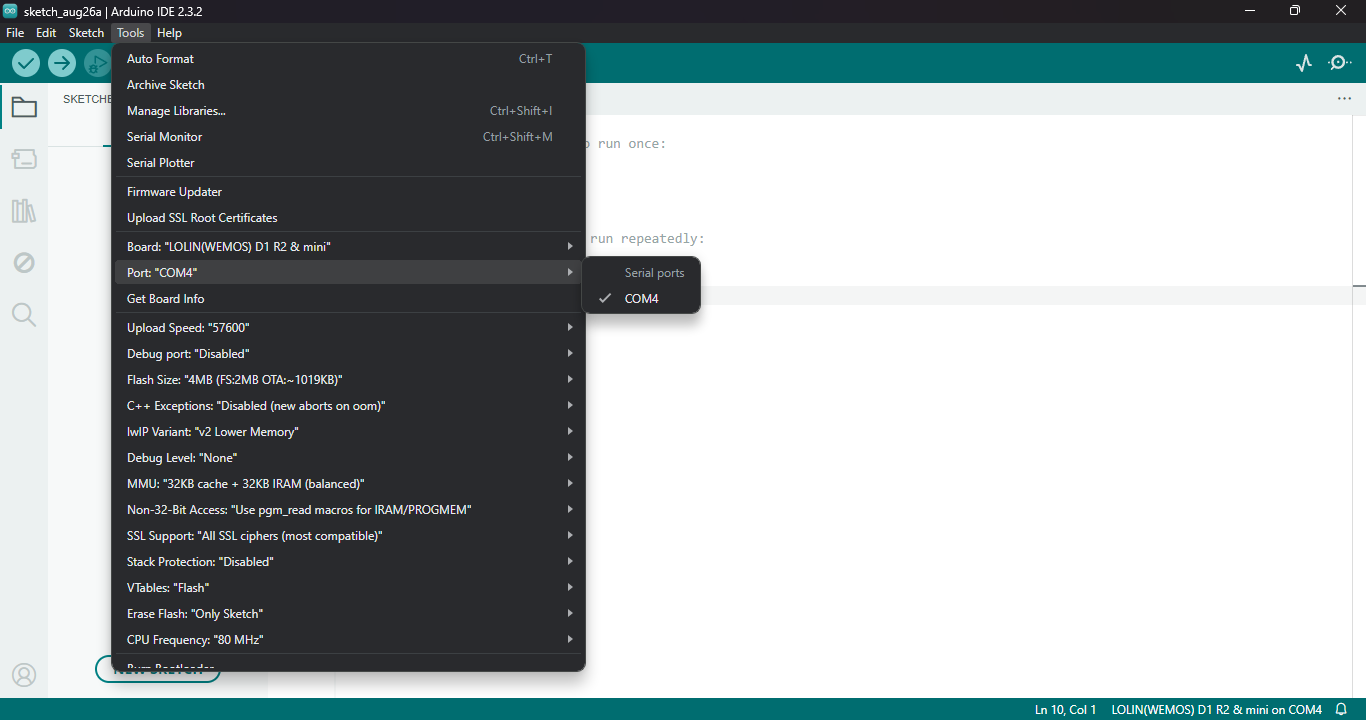1366x720 pixels.
Task: Open the File menu
Action: (x=15, y=33)
